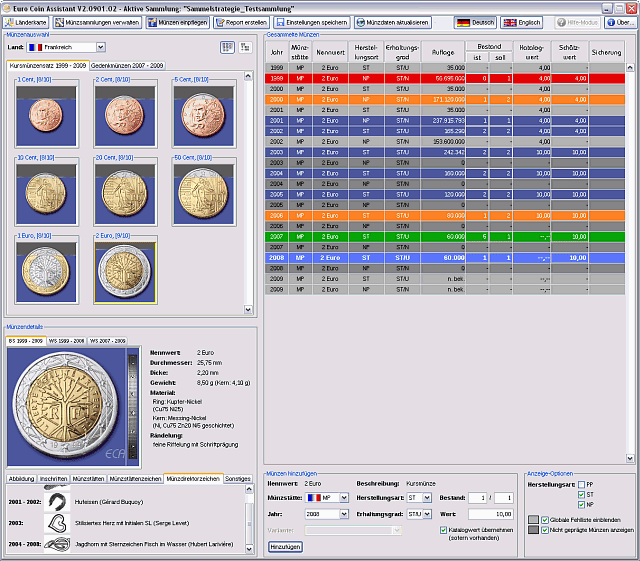Image resolution: width=640 pixels, height=561 pixels.
Task: Select the coin grid view icon
Action: [227, 47]
